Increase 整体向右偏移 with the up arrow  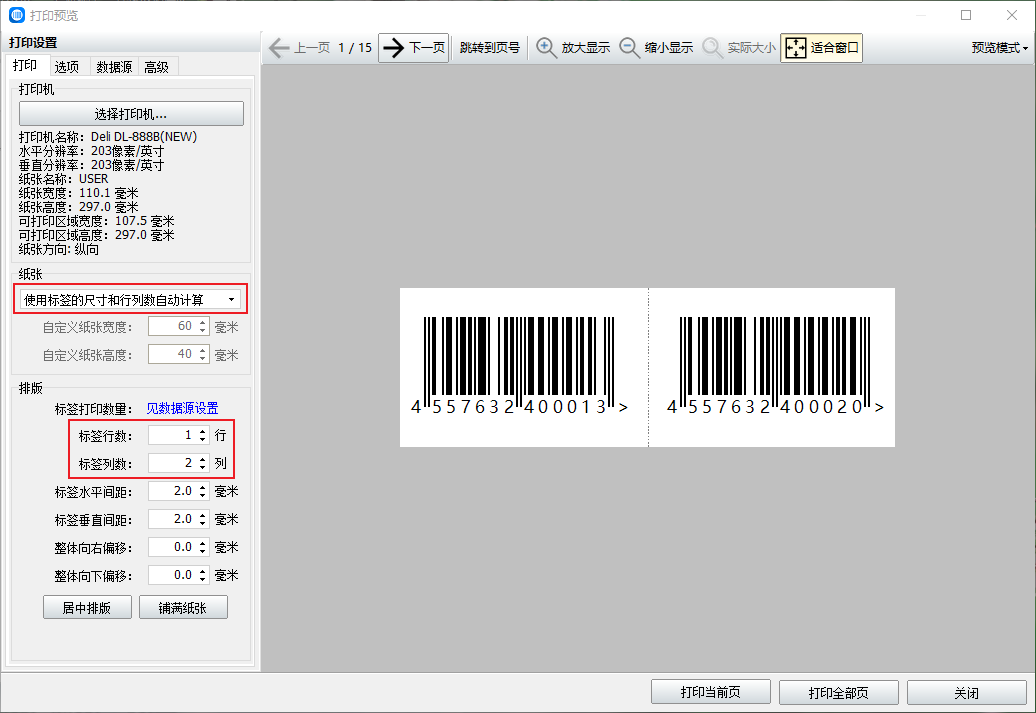coord(203,543)
